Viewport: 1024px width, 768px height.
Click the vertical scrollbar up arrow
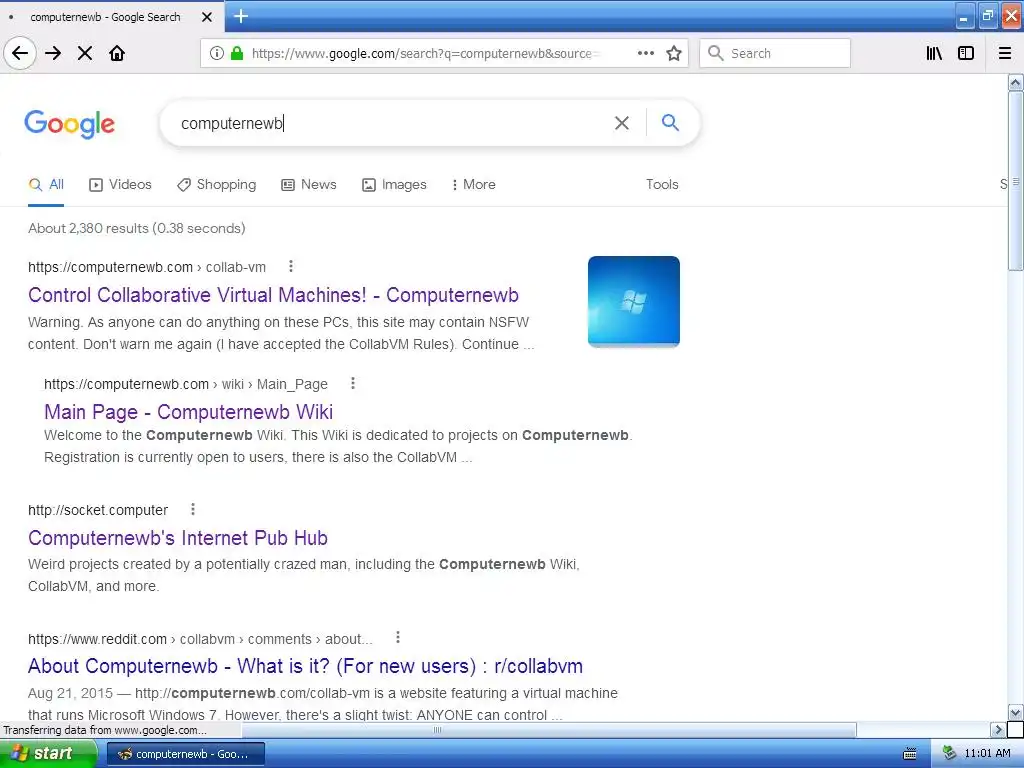click(1016, 82)
